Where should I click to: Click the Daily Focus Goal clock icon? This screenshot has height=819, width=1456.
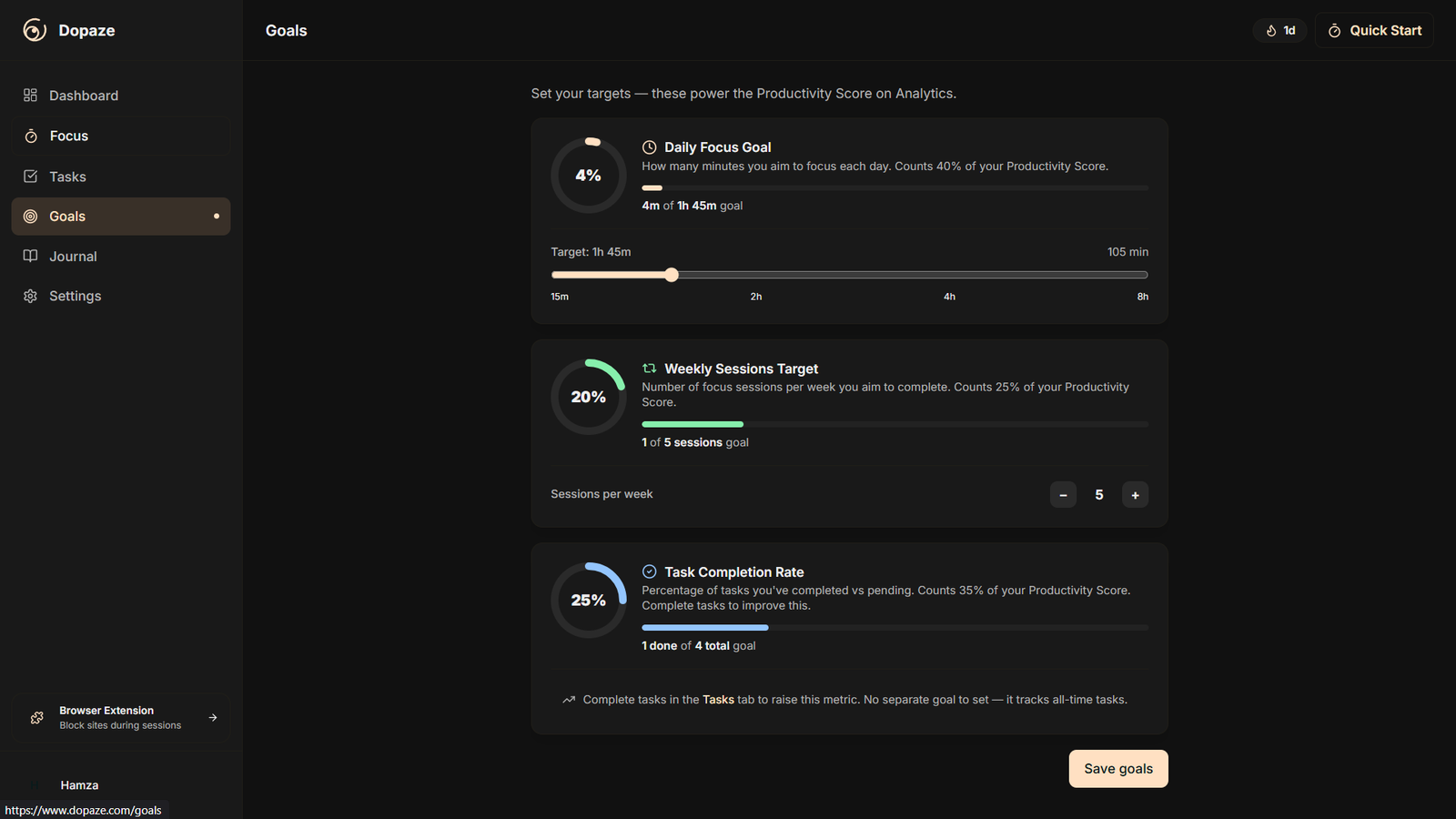[649, 147]
